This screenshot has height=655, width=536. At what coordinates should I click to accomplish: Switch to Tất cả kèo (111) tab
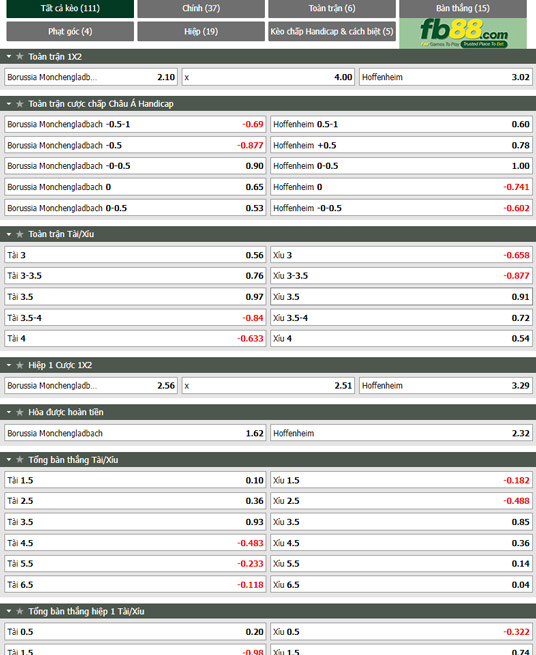[x=70, y=8]
